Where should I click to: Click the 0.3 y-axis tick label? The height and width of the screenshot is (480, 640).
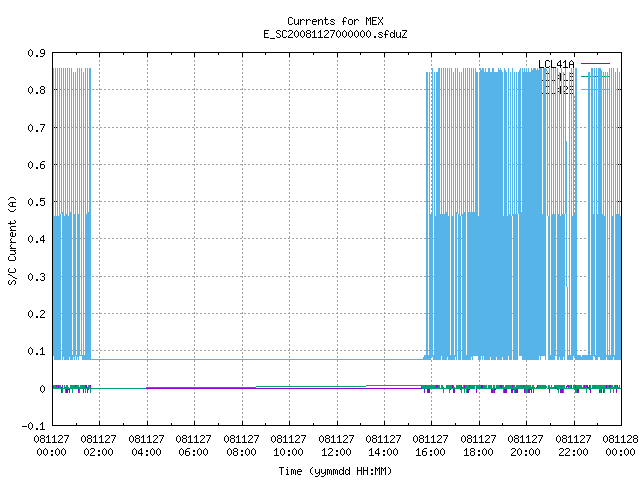click(x=37, y=277)
